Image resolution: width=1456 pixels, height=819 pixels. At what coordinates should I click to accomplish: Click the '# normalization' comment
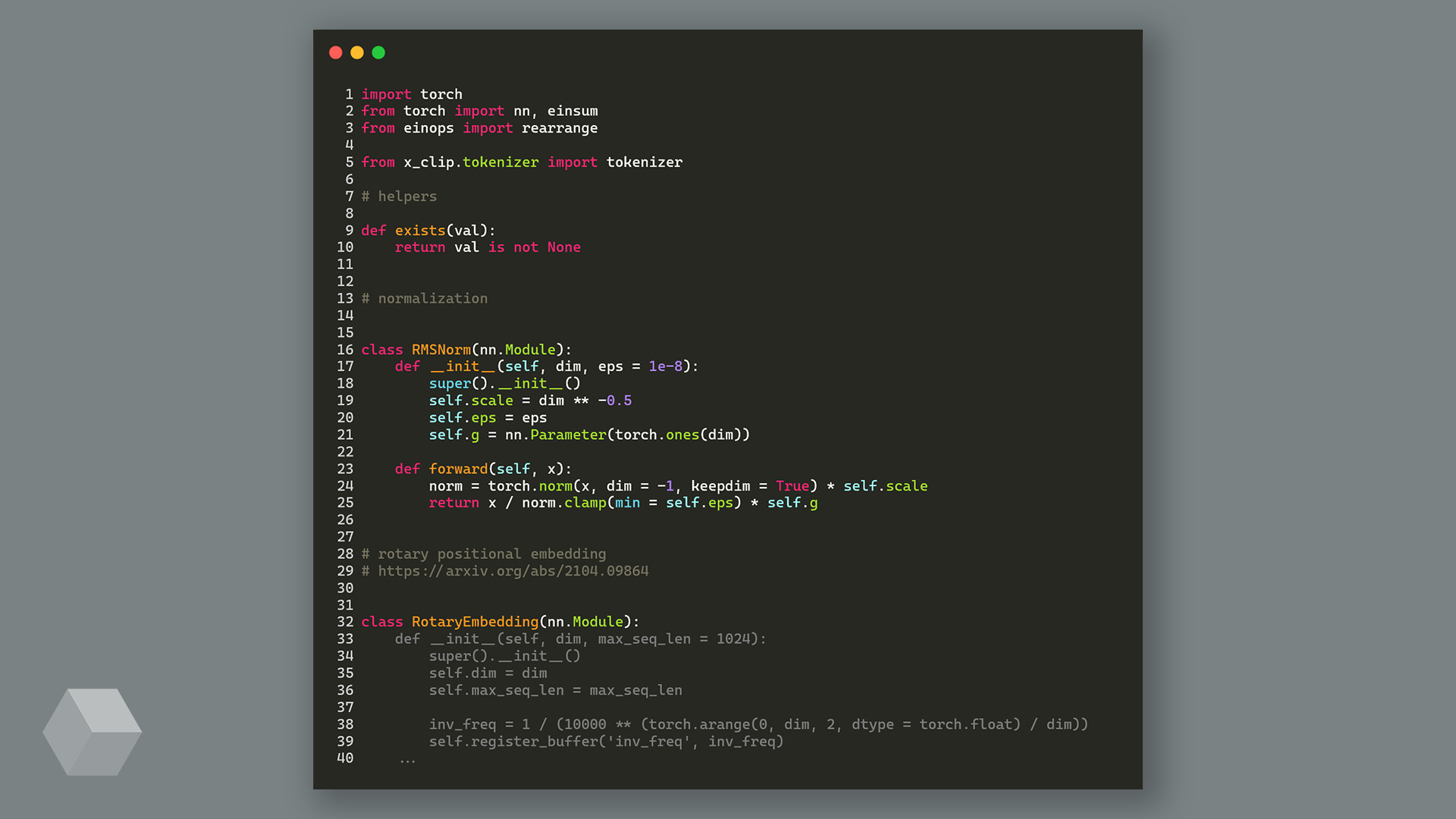click(x=425, y=299)
